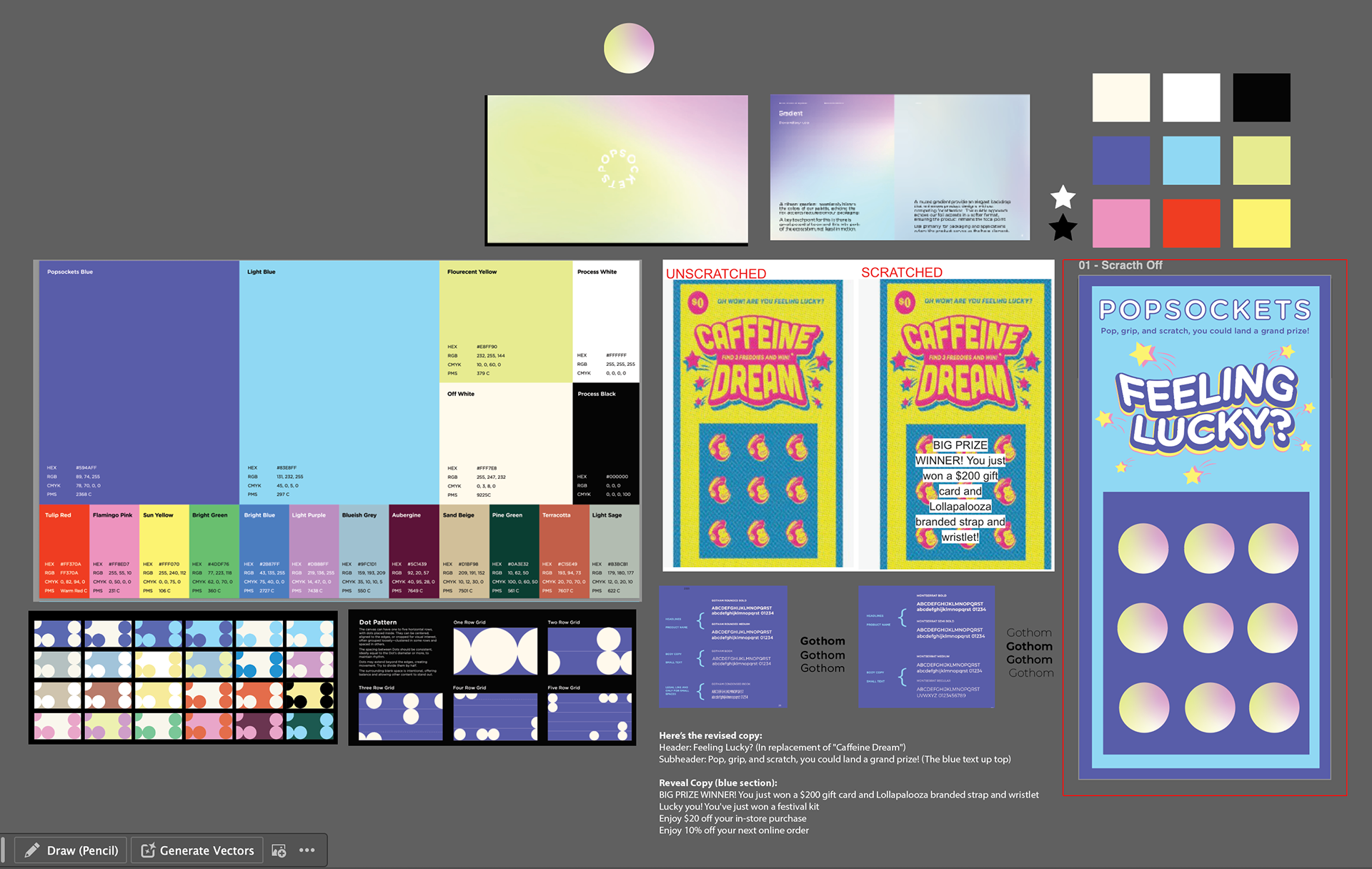Viewport: 1372px width, 869px height.
Task: Select the black star shape
Action: click(1063, 227)
